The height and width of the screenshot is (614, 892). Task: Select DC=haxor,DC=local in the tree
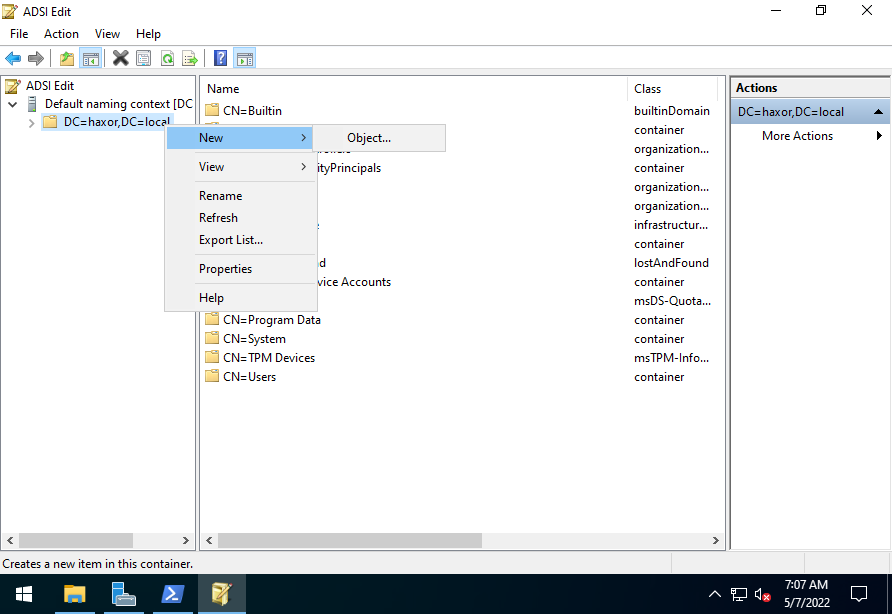click(x=117, y=122)
